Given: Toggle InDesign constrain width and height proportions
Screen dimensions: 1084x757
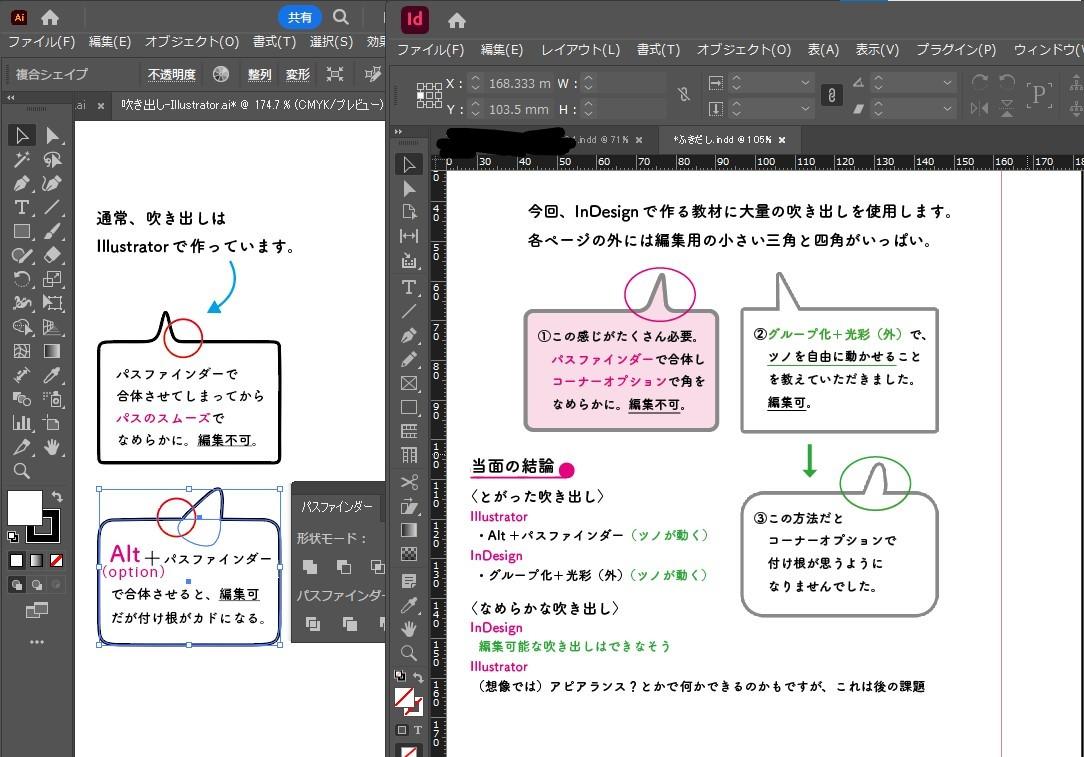Looking at the screenshot, I should click(684, 95).
